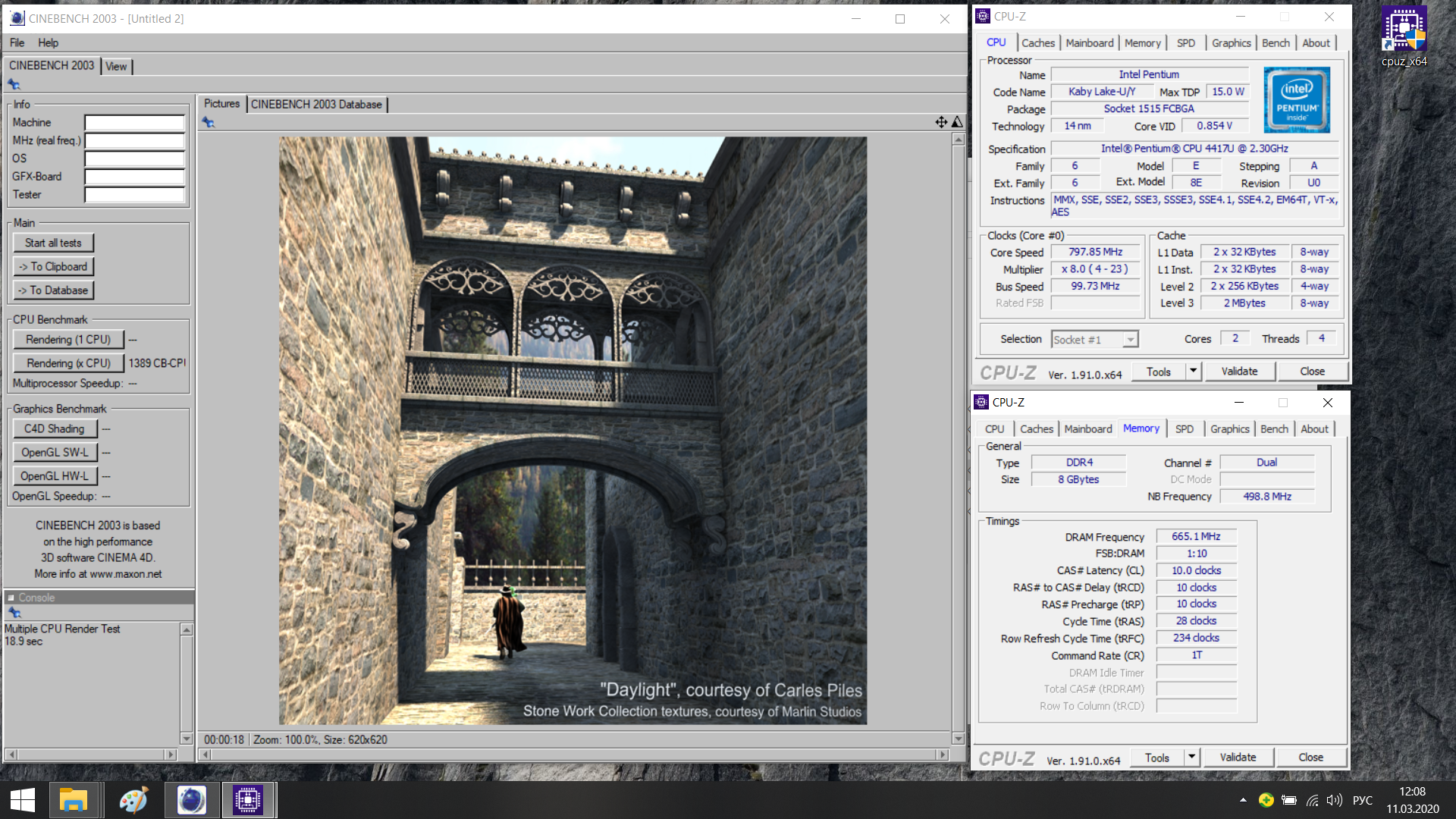Click Tools button in top CPU-Z
This screenshot has width=1456, height=819.
click(x=1159, y=371)
